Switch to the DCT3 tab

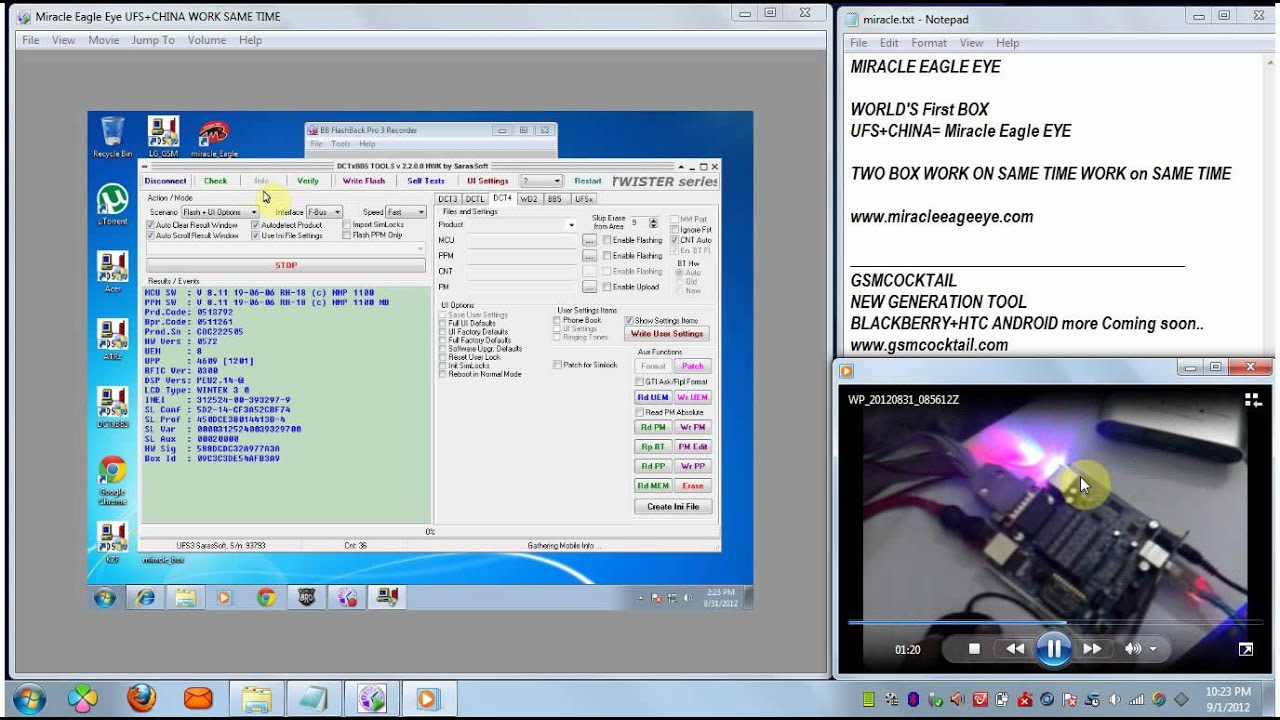click(448, 198)
